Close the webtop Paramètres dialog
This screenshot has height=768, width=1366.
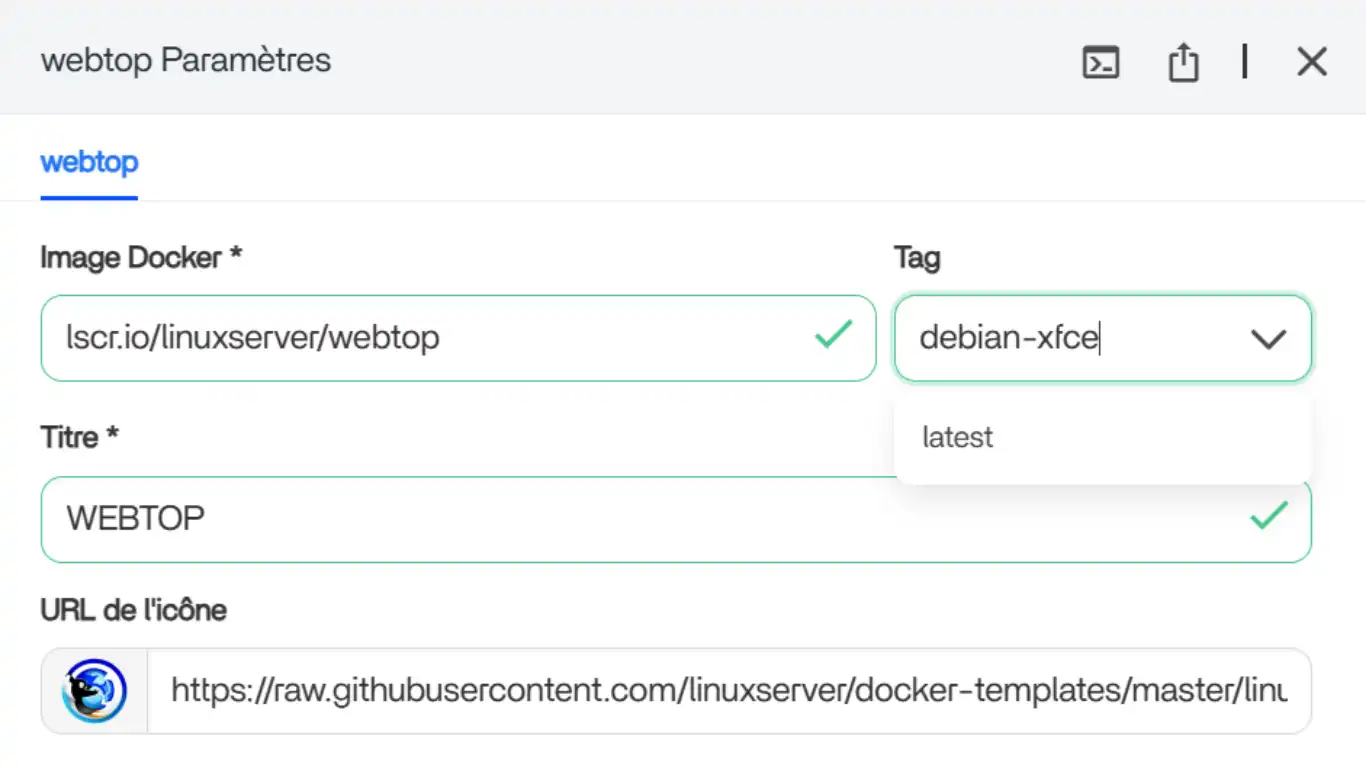1311,62
